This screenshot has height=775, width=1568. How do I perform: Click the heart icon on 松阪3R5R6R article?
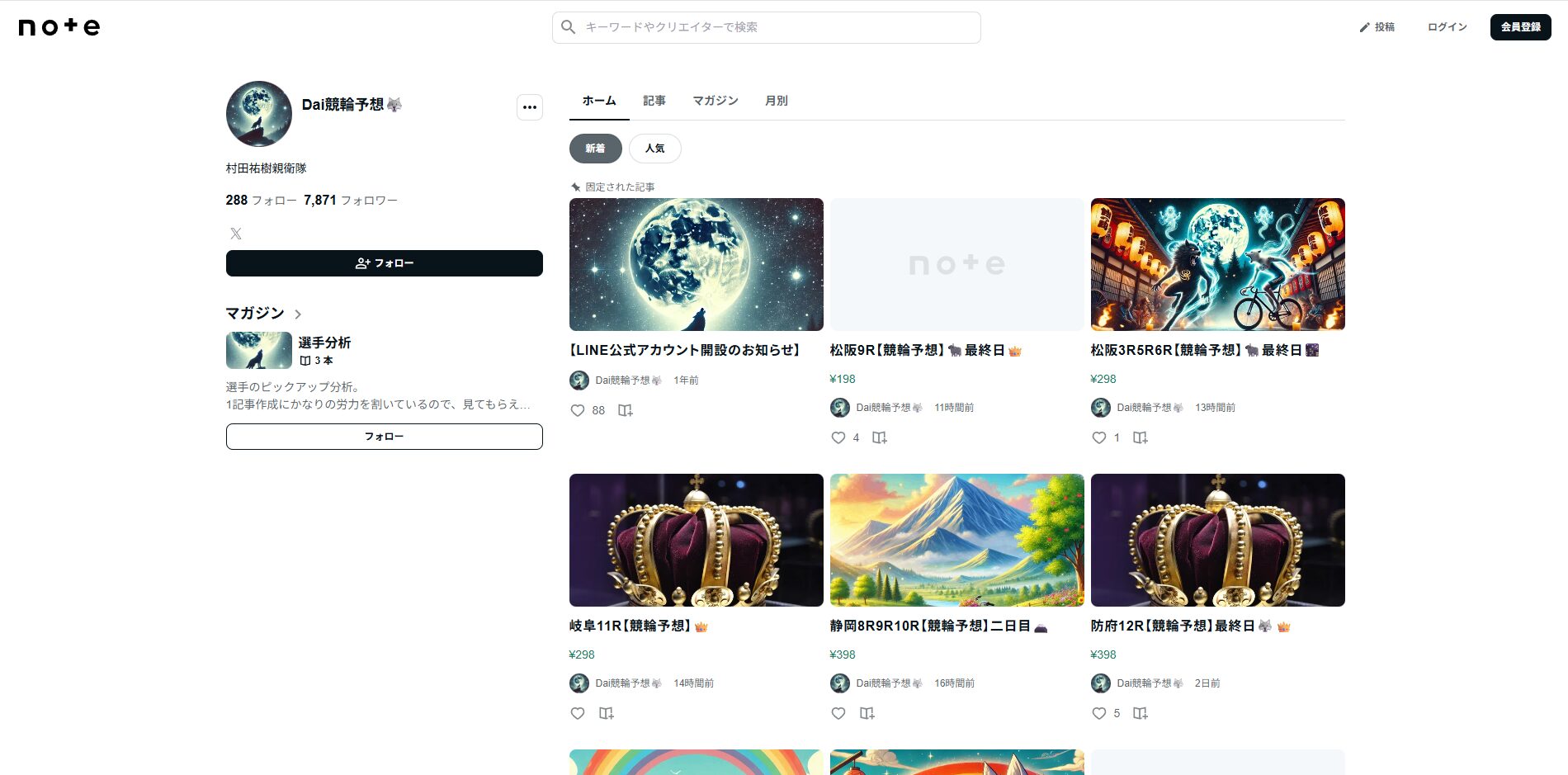[1099, 437]
